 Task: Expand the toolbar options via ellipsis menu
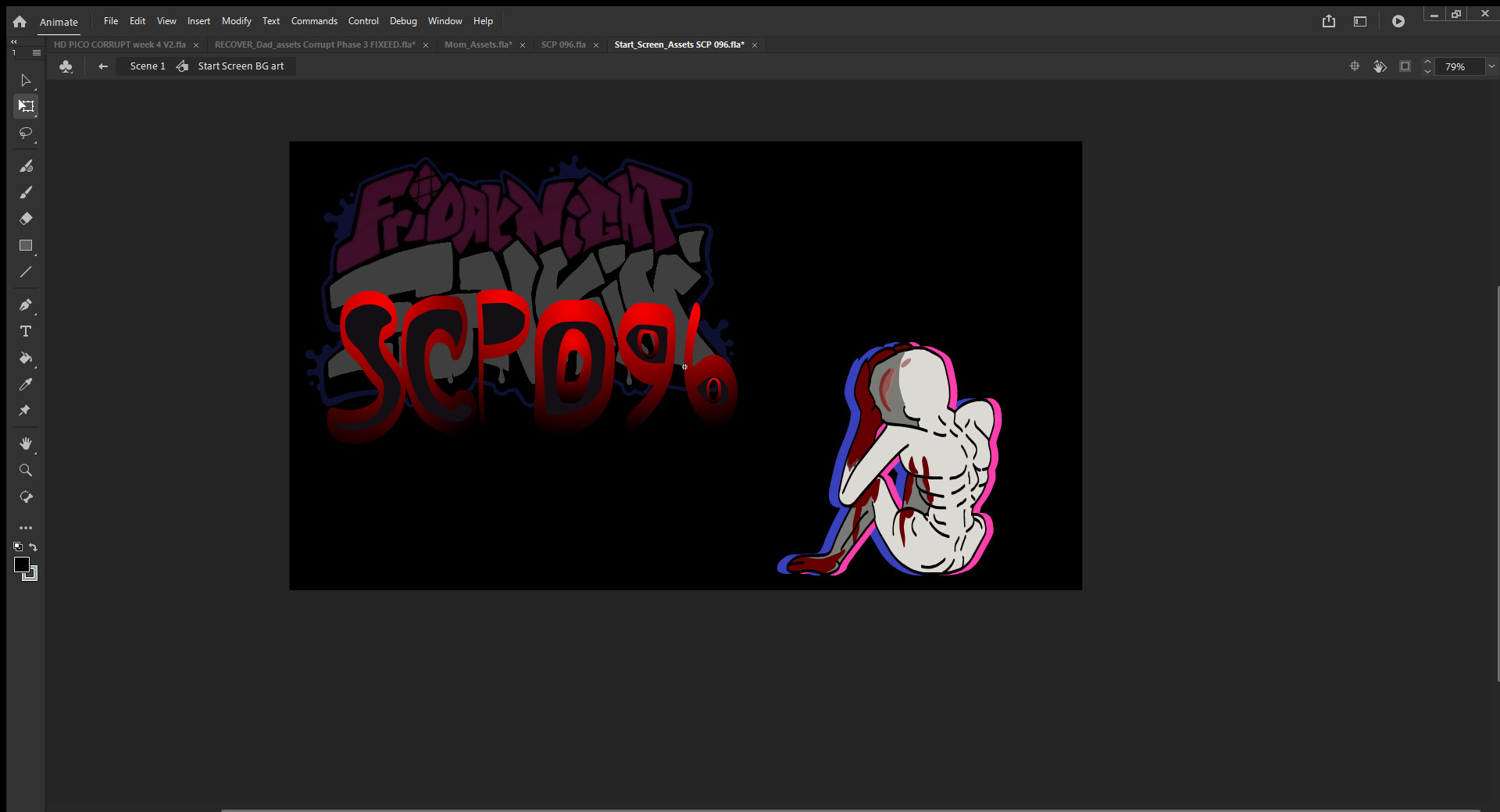[26, 527]
